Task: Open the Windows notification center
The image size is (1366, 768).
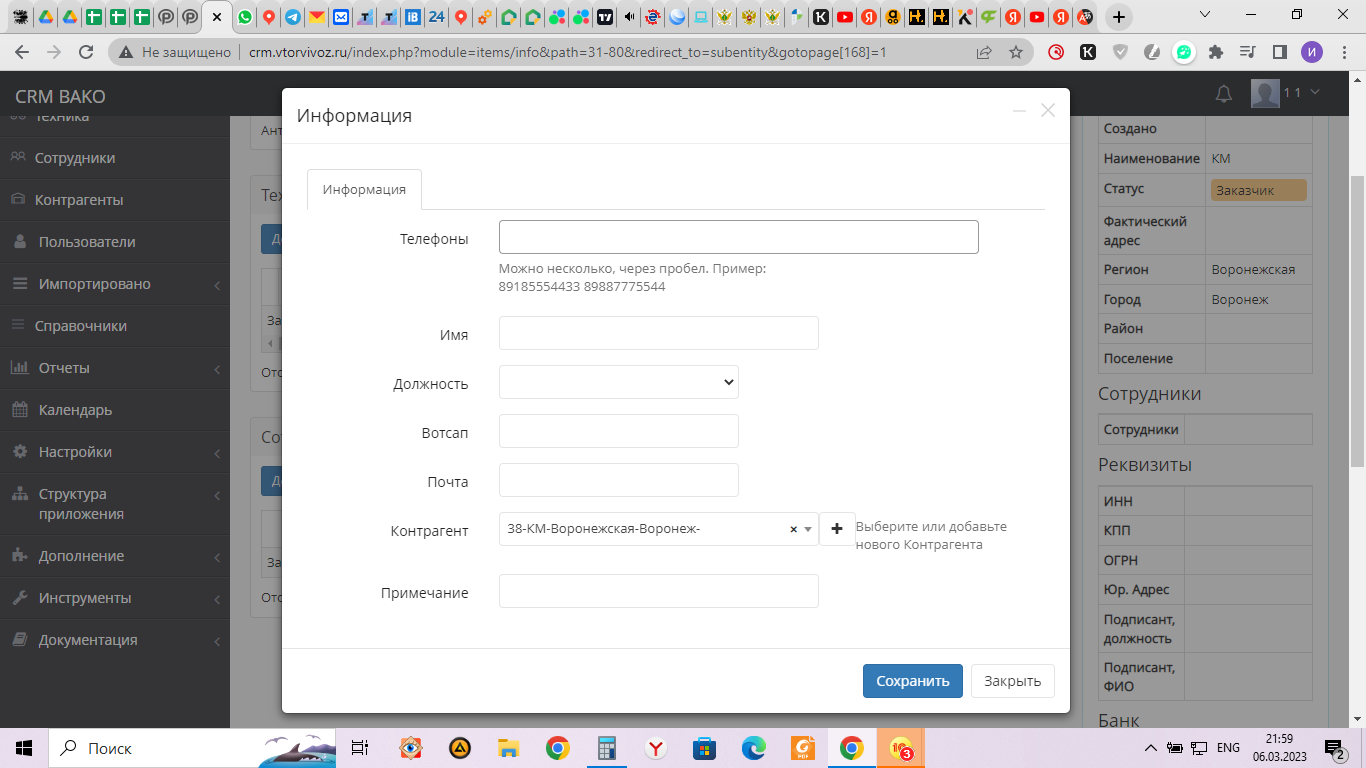Action: (1335, 748)
